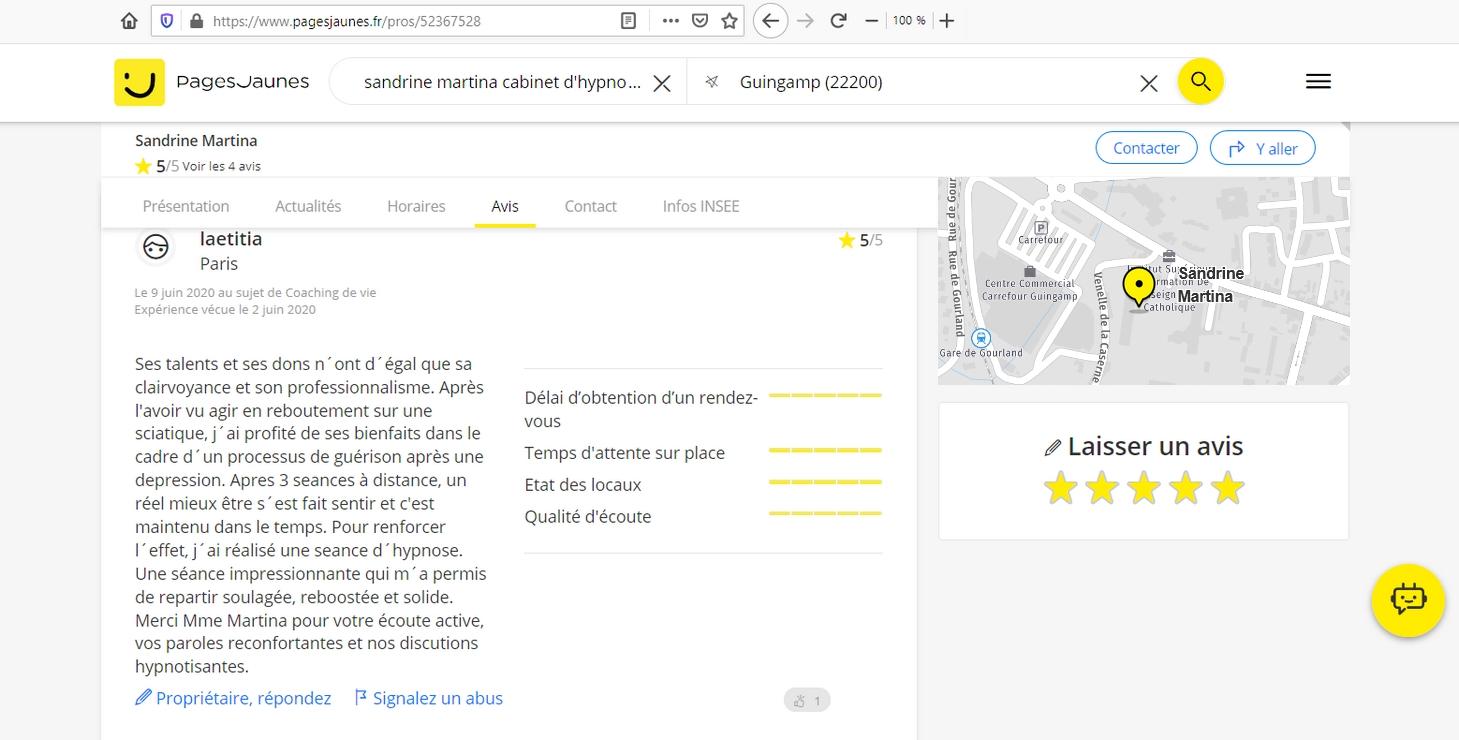The image size is (1459, 740).
Task: Open the hamburger menu
Action: pyautogui.click(x=1318, y=82)
